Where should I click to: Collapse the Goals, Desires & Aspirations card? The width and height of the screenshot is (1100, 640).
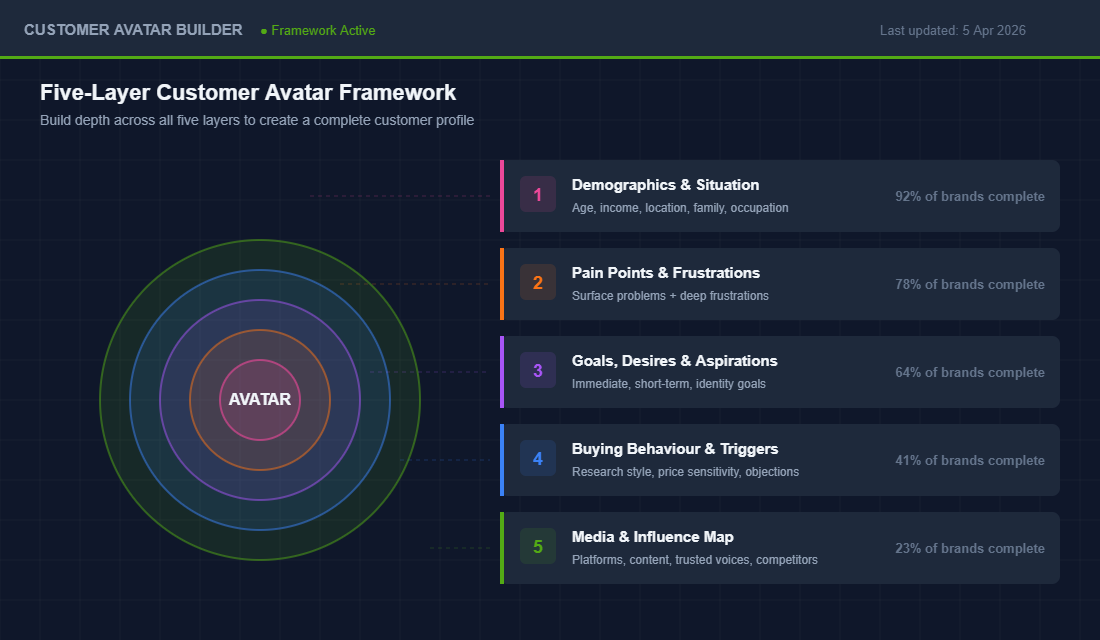(780, 371)
